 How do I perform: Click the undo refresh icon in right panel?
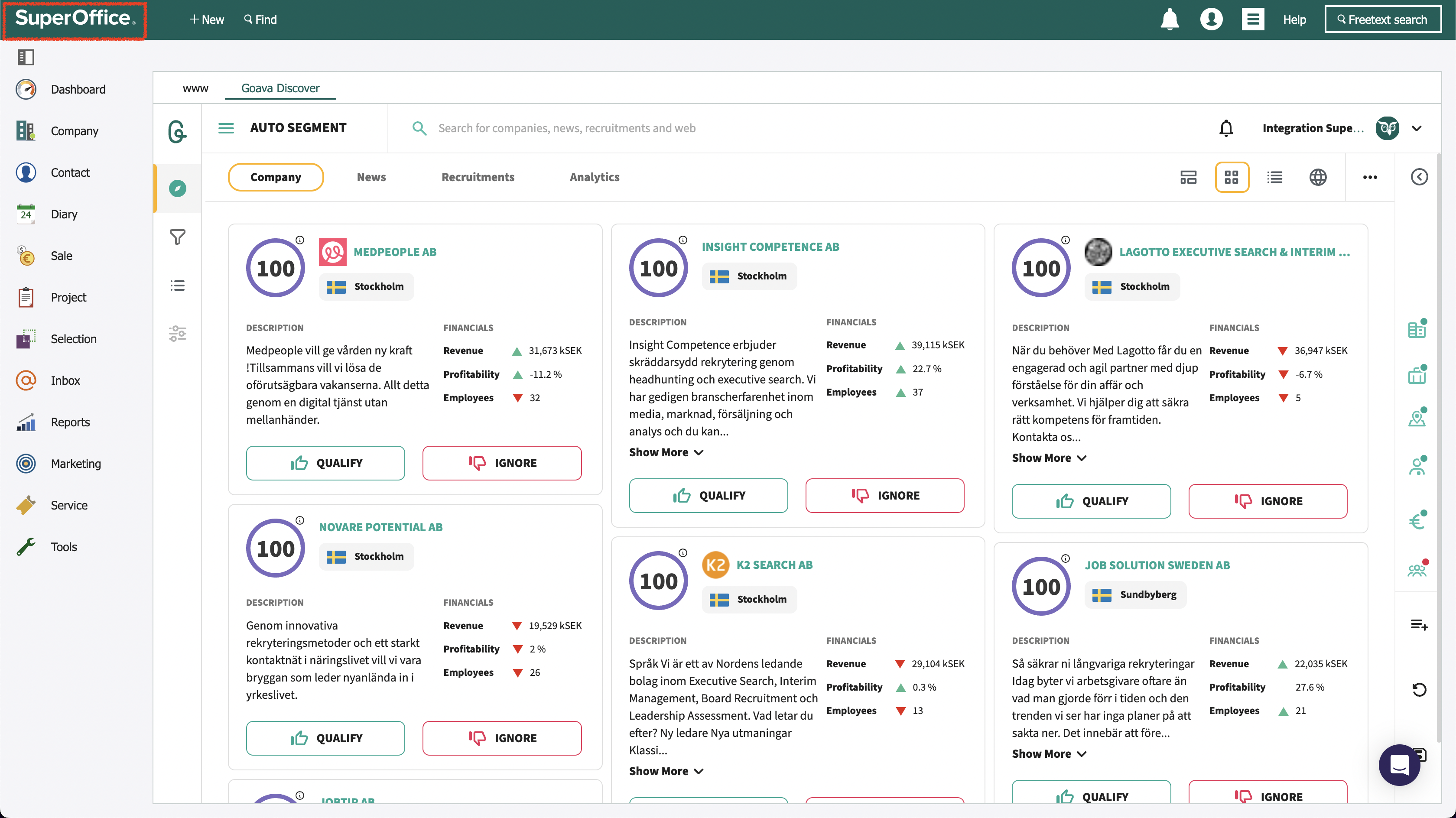coord(1419,690)
